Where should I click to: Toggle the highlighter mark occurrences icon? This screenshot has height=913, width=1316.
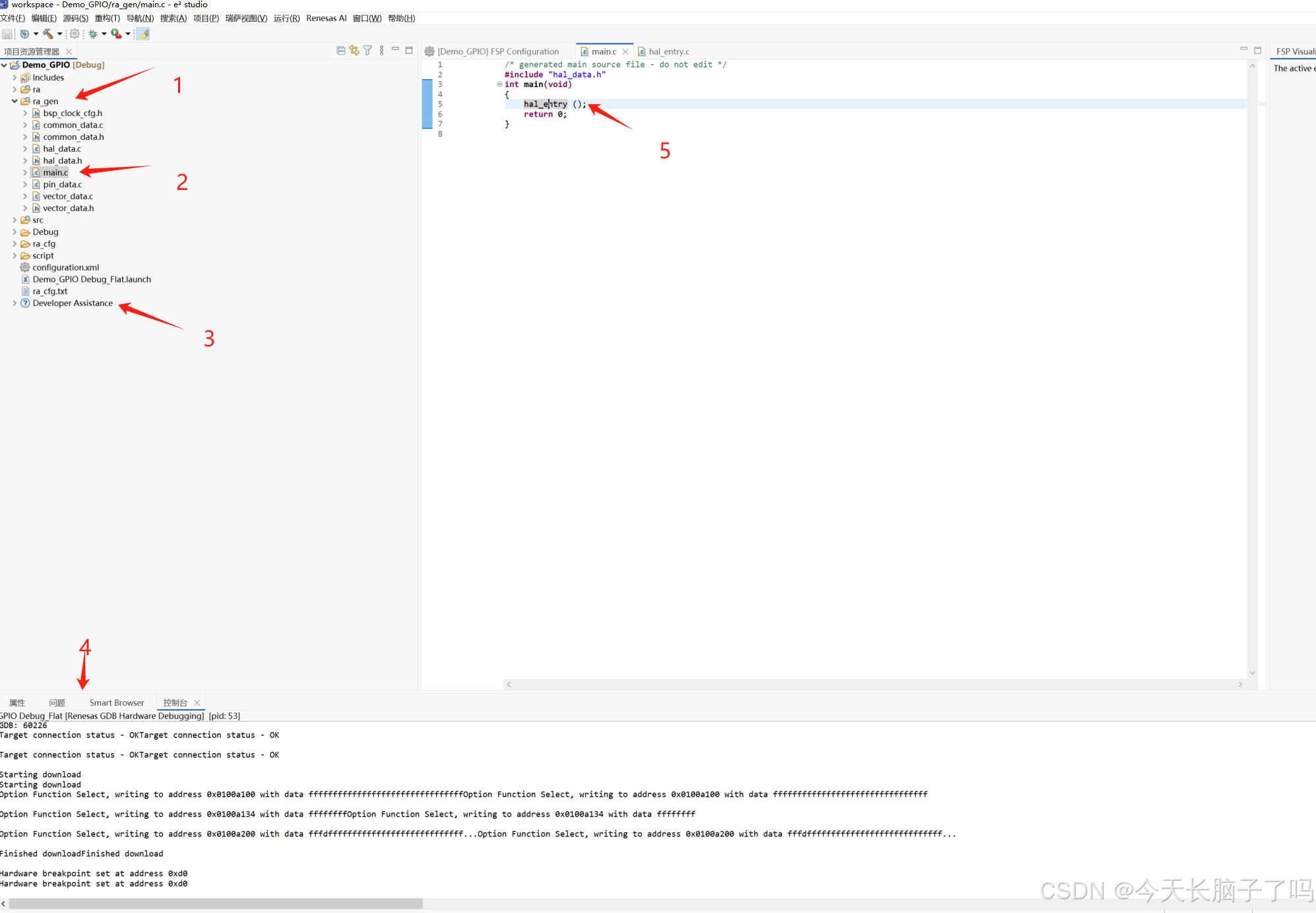click(143, 34)
